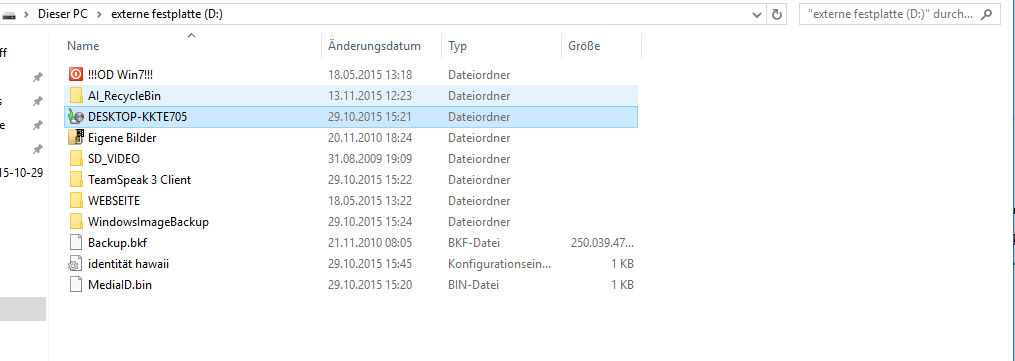Click the Backup.bkf file icon
The width and height of the screenshot is (1015, 361).
click(x=76, y=243)
